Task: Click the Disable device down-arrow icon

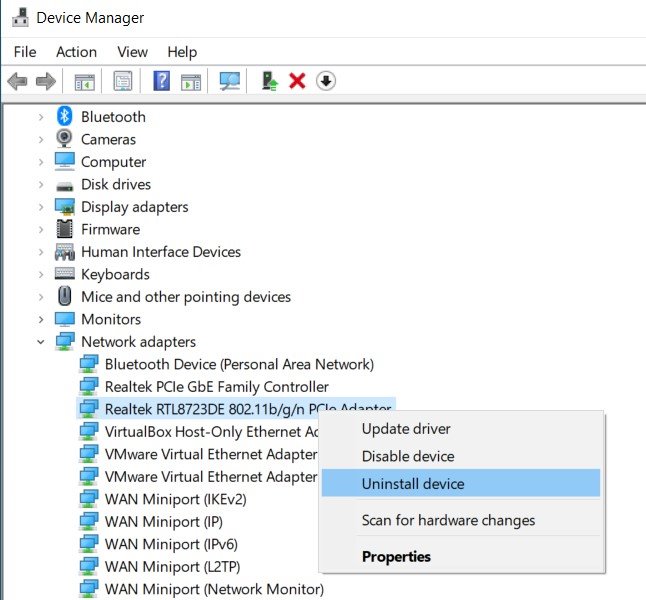Action: pos(326,81)
